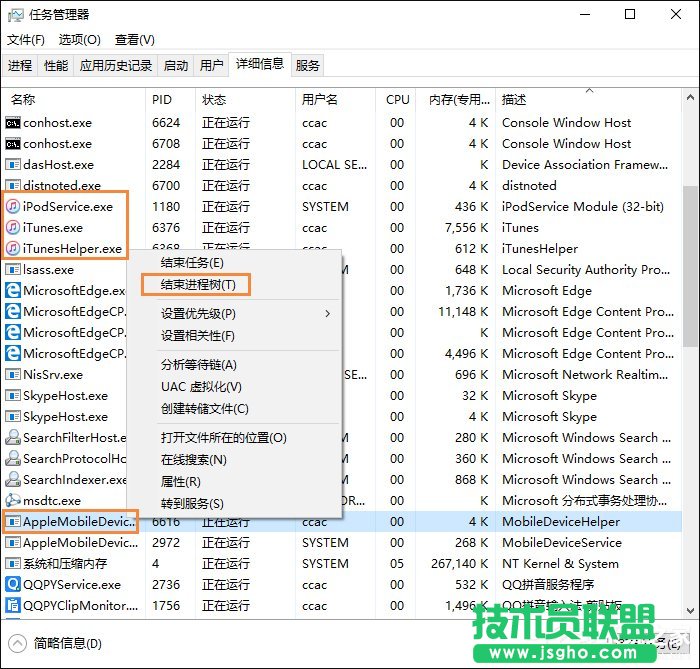The height and width of the screenshot is (669, 700).
Task: Switch to the Performance (性能) tab
Action: (56, 66)
